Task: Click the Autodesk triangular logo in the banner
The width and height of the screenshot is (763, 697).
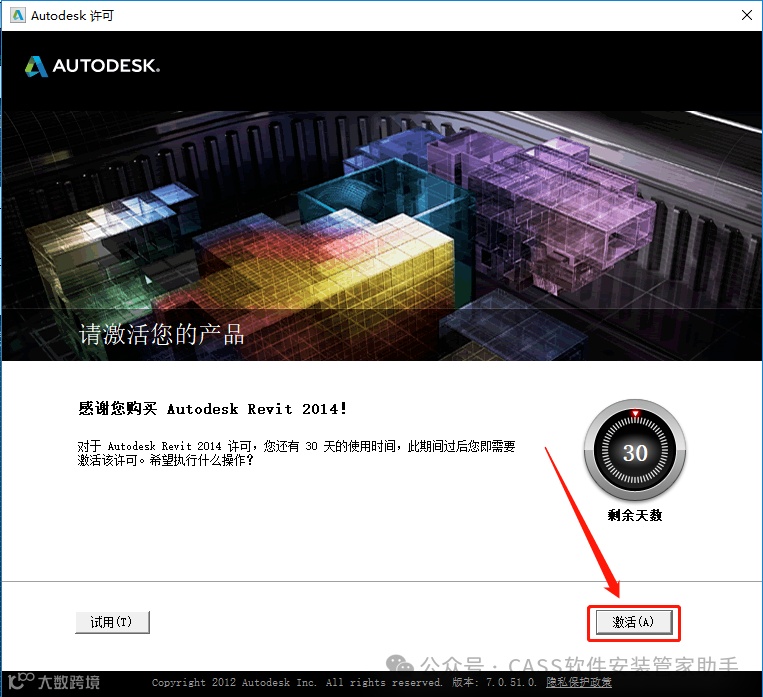Action: click(36, 66)
